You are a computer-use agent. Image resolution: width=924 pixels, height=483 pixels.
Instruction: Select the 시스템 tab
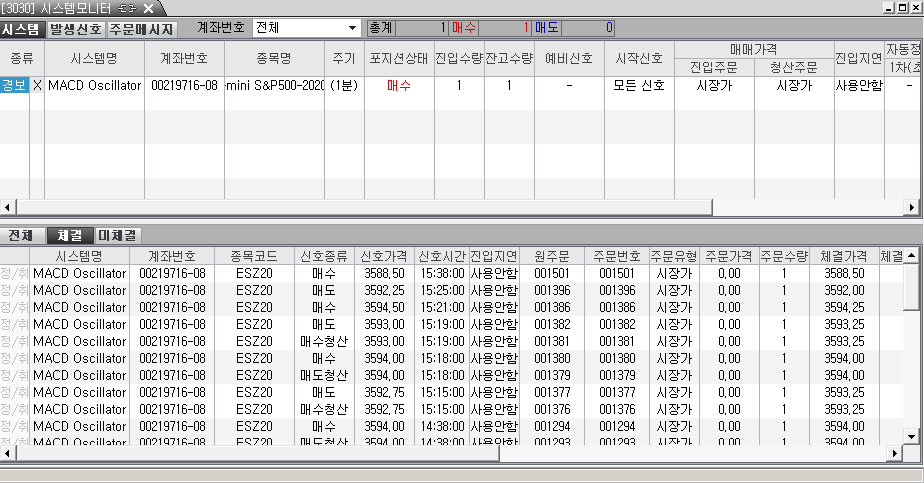[x=23, y=28]
